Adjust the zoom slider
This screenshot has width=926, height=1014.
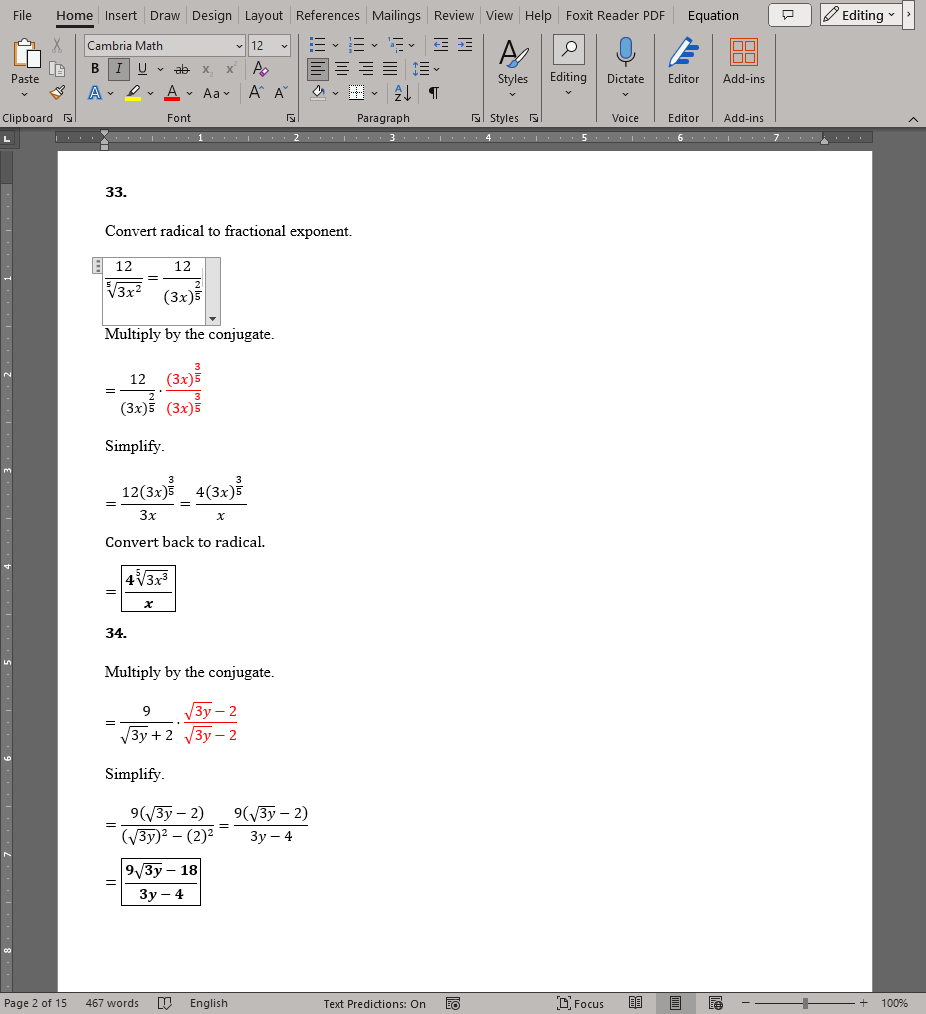[805, 1003]
